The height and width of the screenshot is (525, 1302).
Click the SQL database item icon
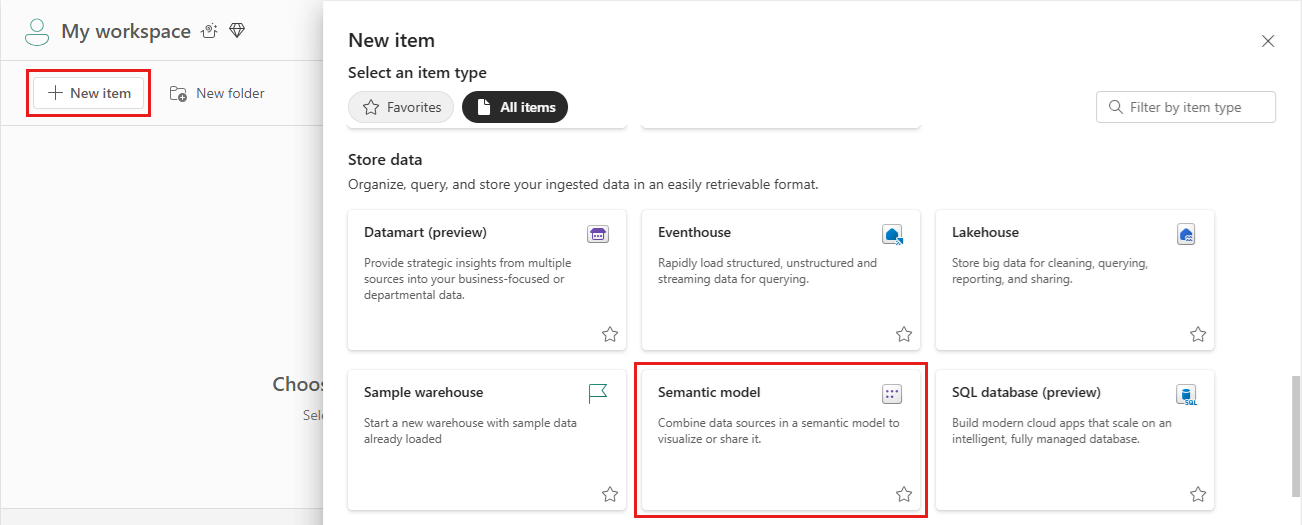coord(1186,394)
